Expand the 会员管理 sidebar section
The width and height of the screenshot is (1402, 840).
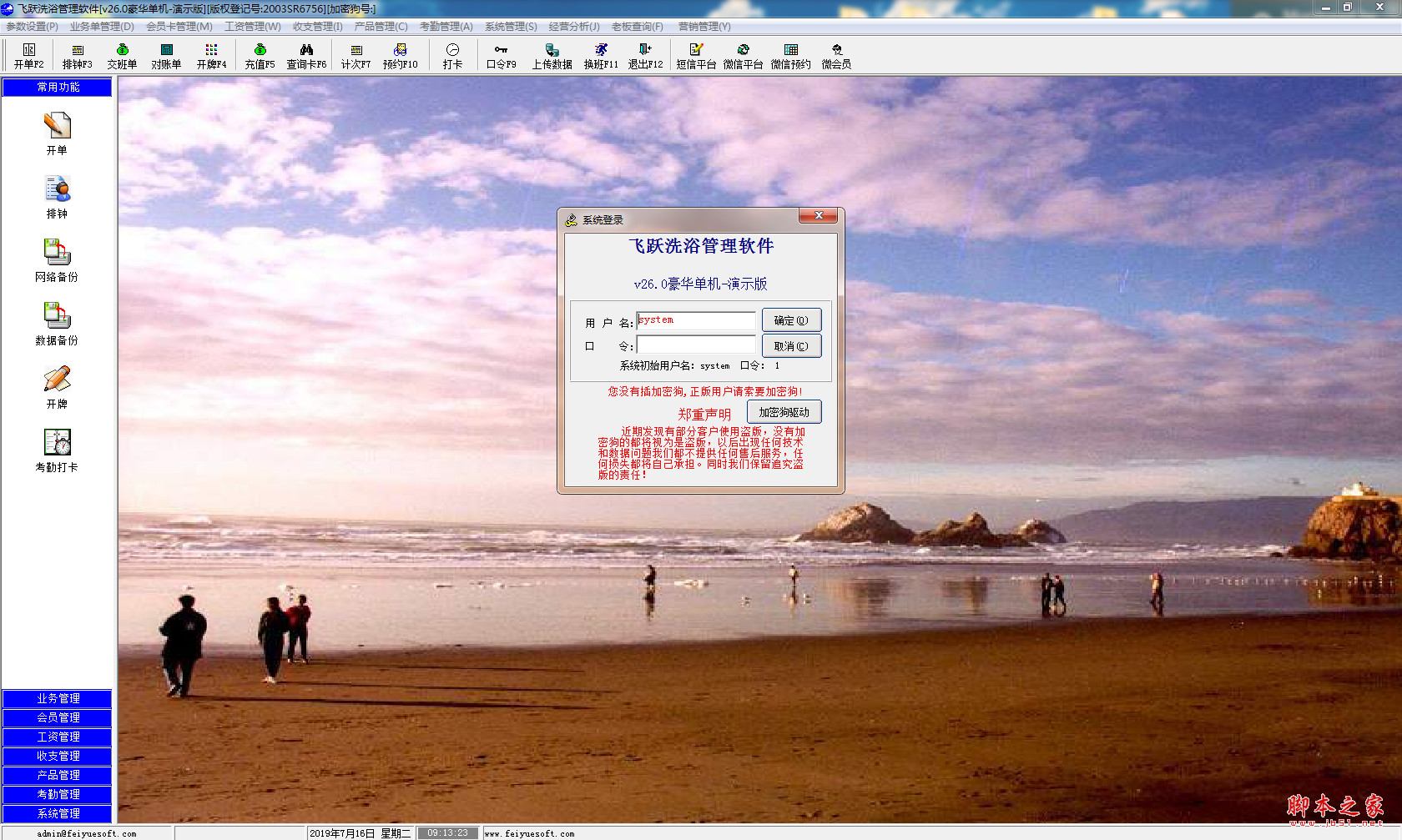tap(58, 717)
